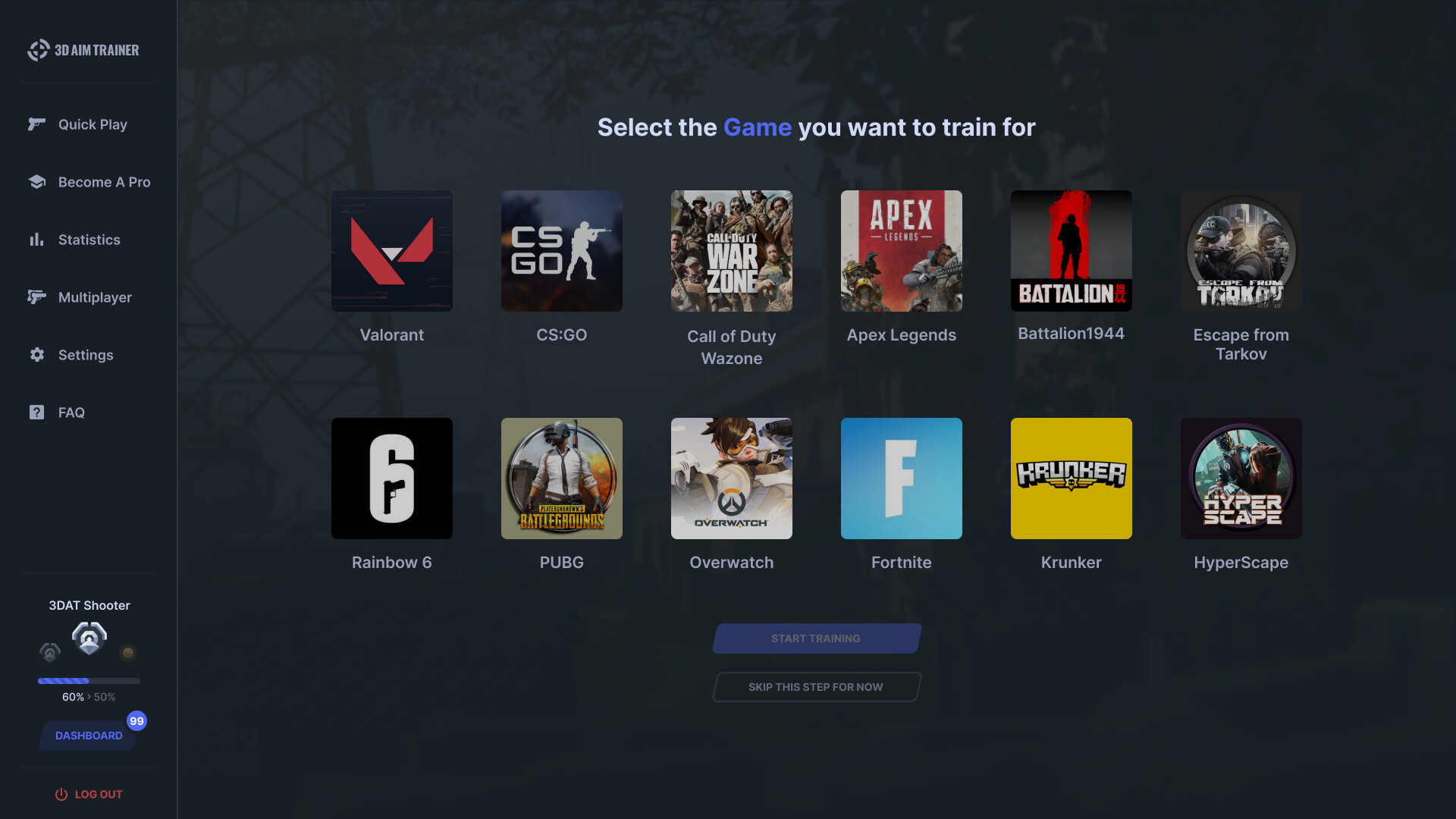
Task: Open FAQ section from sidebar
Action: pos(71,412)
